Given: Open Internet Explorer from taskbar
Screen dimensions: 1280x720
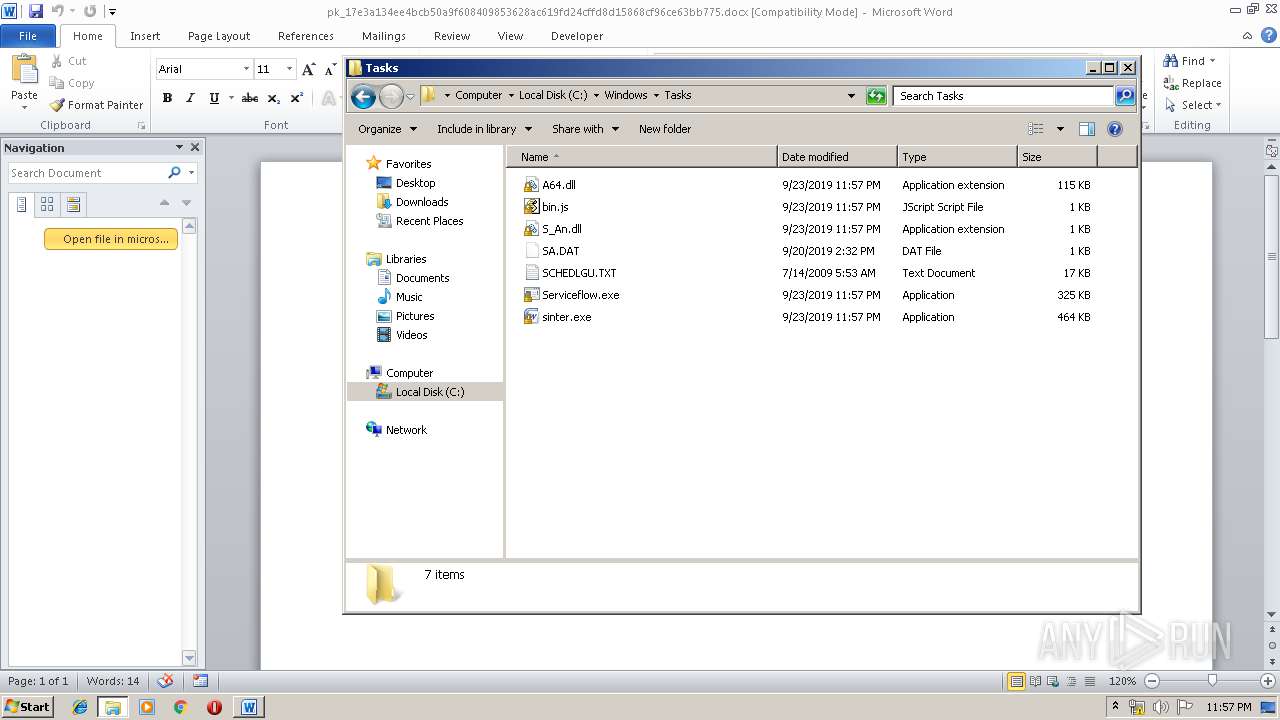Looking at the screenshot, I should (80, 706).
